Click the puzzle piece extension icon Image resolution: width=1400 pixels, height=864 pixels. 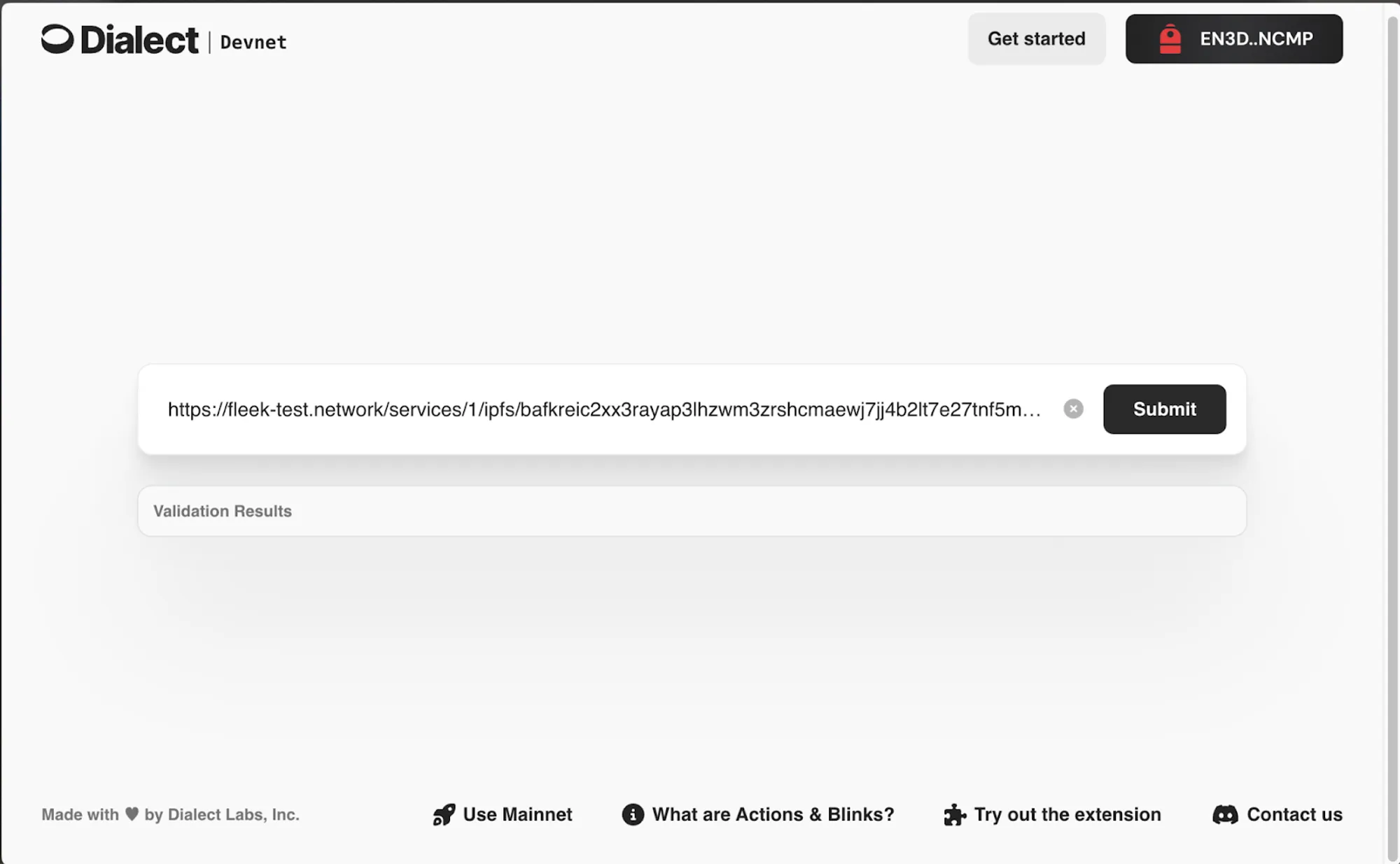point(955,815)
